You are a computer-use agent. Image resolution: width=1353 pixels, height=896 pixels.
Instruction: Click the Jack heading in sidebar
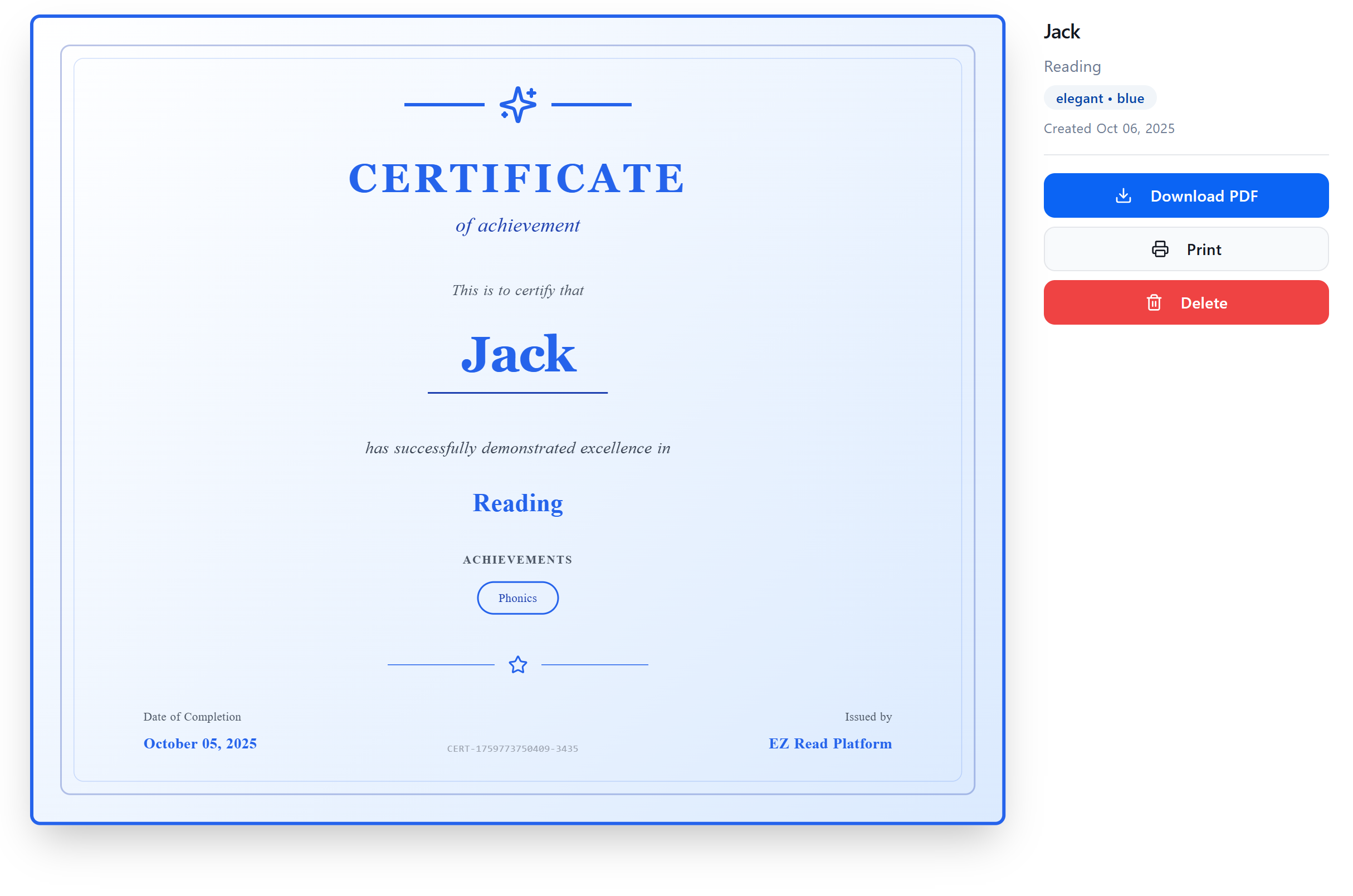tap(1062, 31)
